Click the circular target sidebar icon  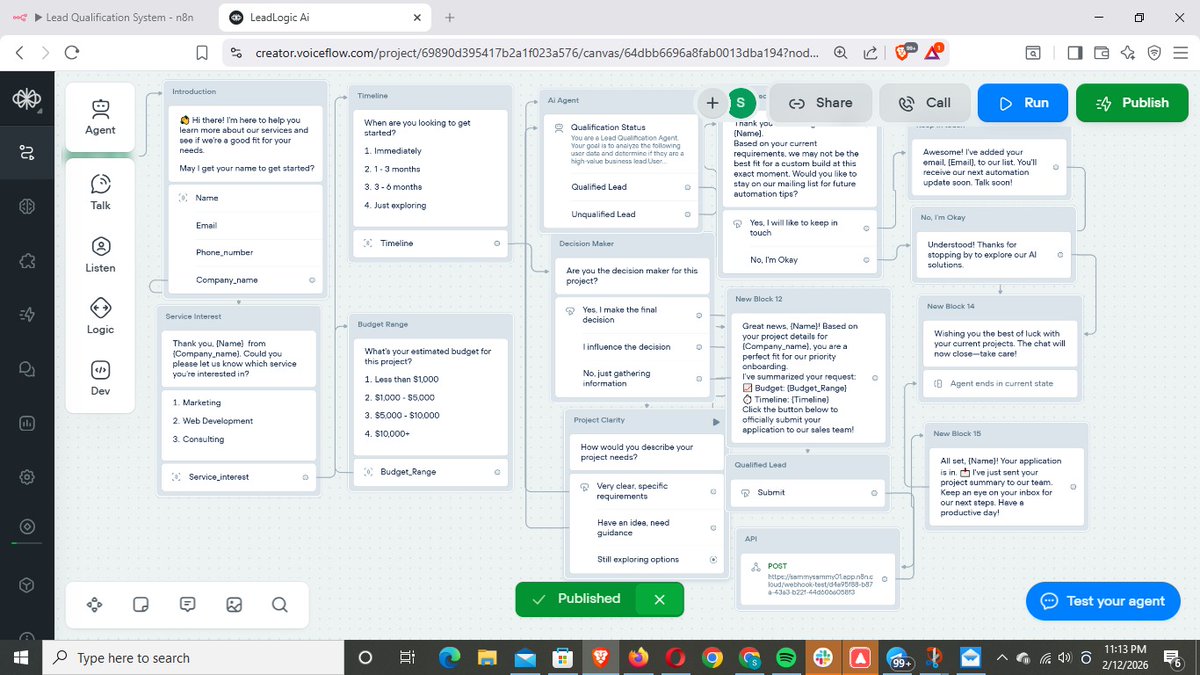(26, 526)
